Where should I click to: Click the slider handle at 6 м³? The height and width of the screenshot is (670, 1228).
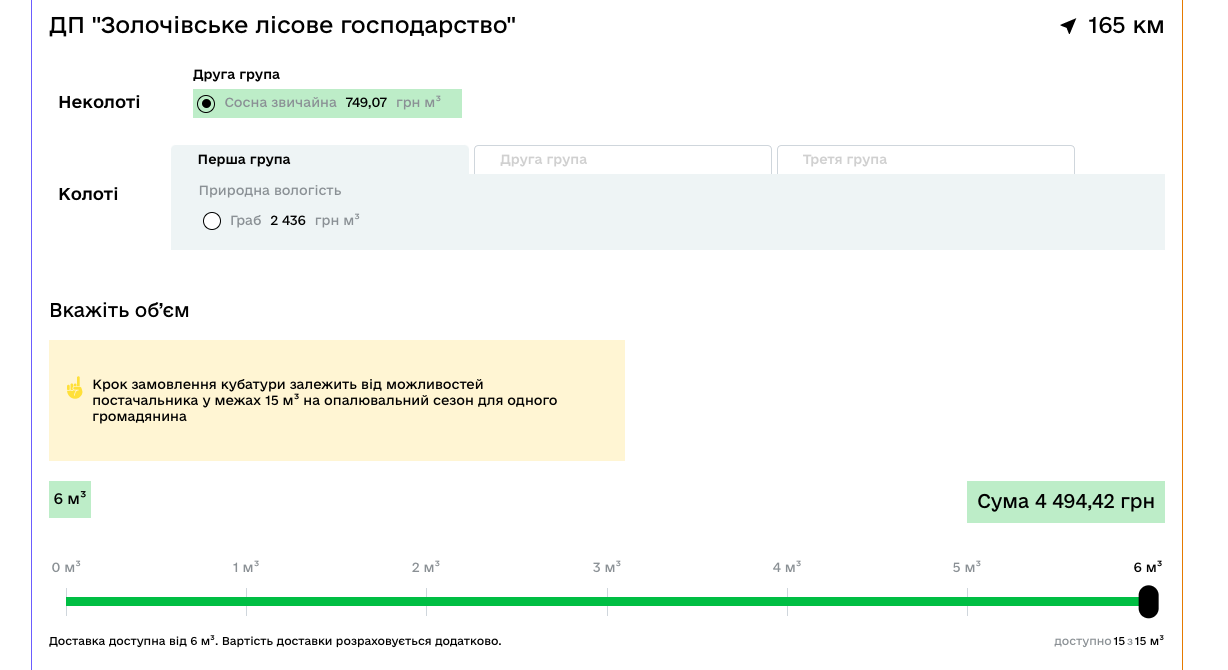1148,602
